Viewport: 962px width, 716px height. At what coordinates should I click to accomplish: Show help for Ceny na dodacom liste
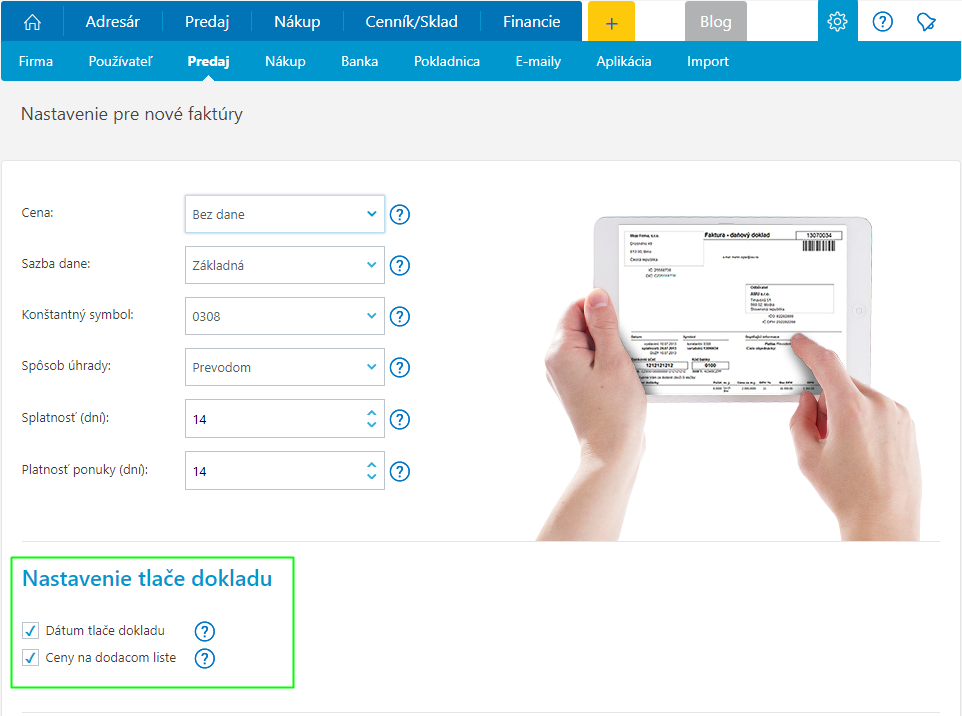click(x=205, y=658)
